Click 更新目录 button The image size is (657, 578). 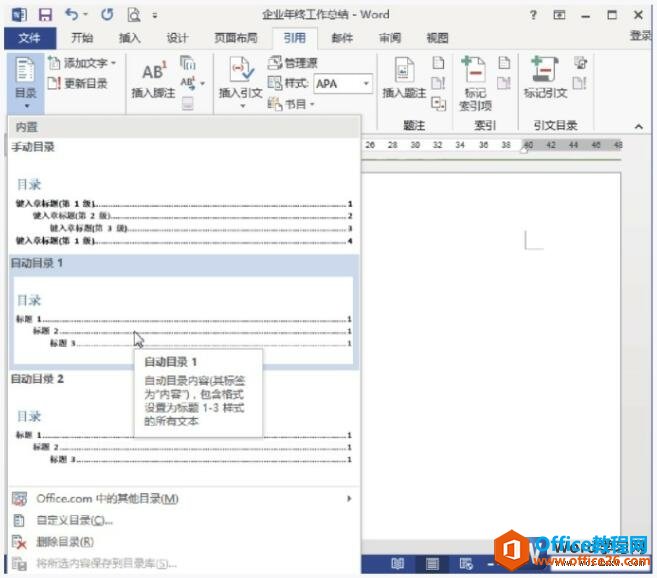coord(78,83)
